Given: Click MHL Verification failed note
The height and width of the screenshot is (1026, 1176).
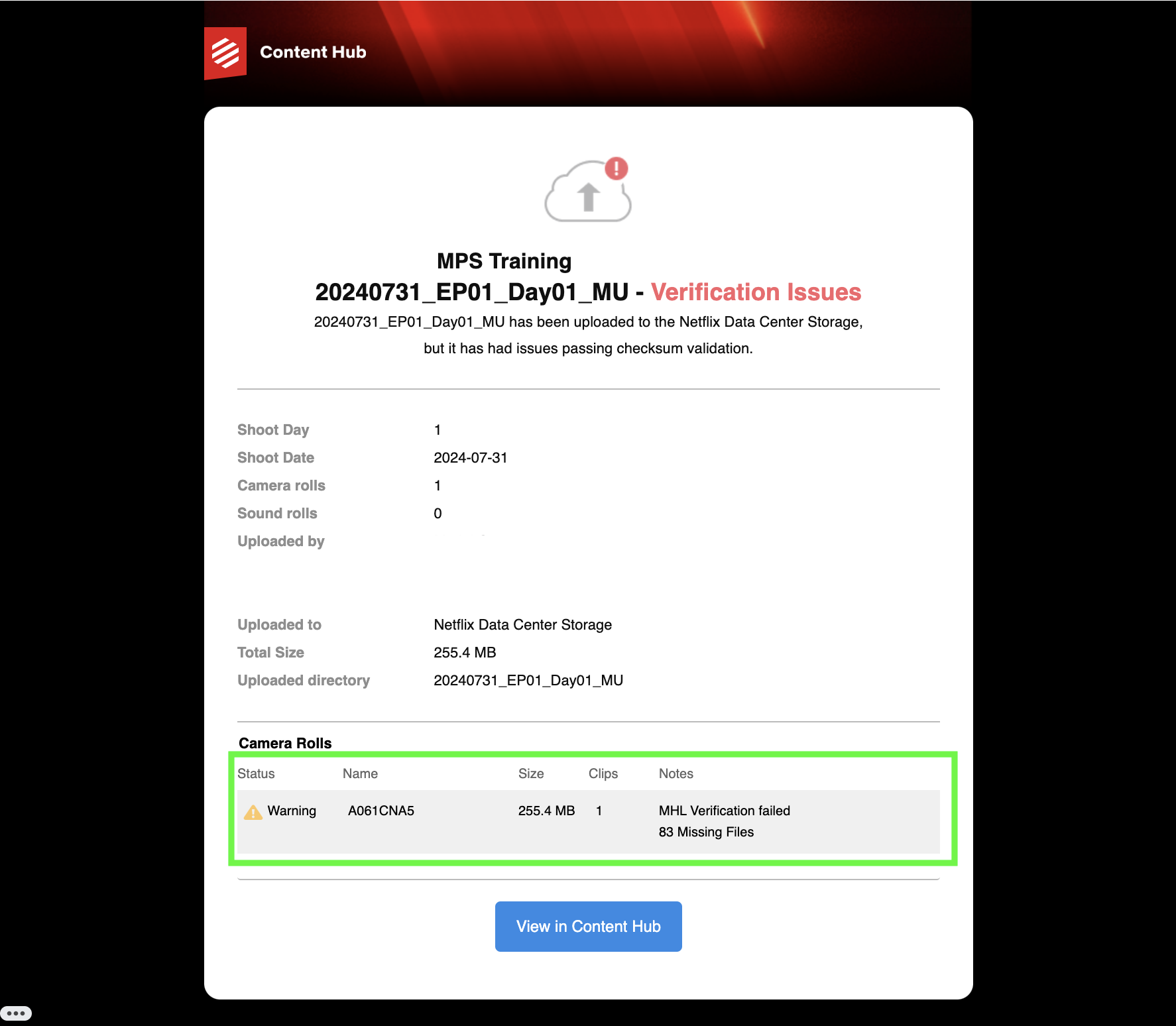Looking at the screenshot, I should point(725,811).
